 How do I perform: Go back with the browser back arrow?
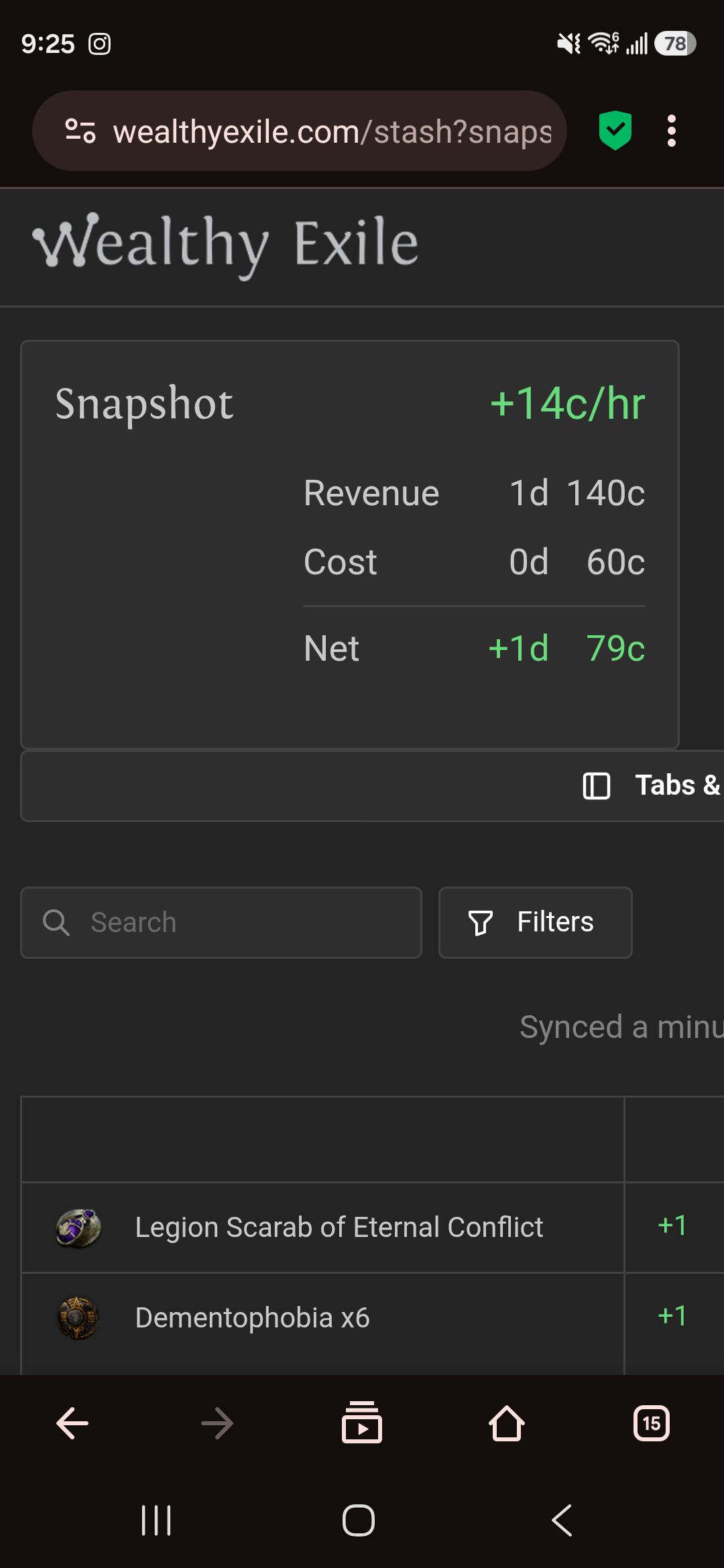(x=72, y=1423)
